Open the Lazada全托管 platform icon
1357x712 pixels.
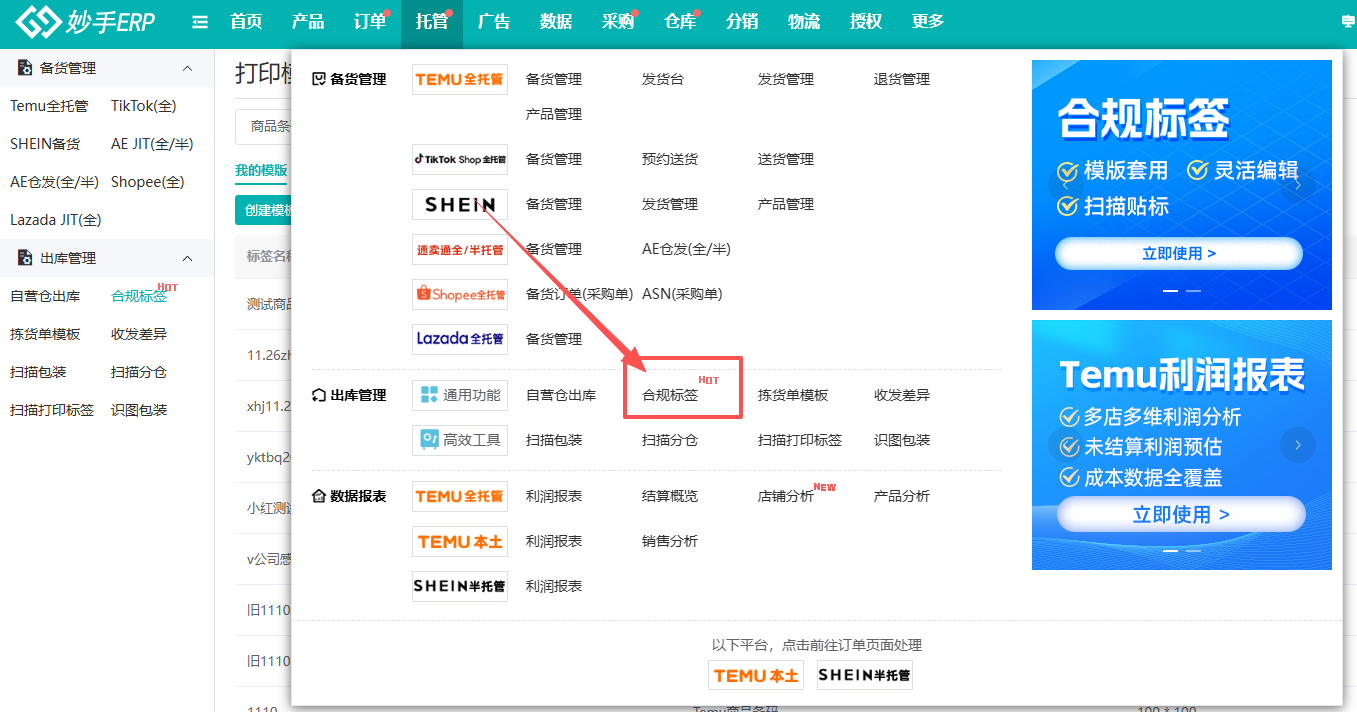coord(459,339)
